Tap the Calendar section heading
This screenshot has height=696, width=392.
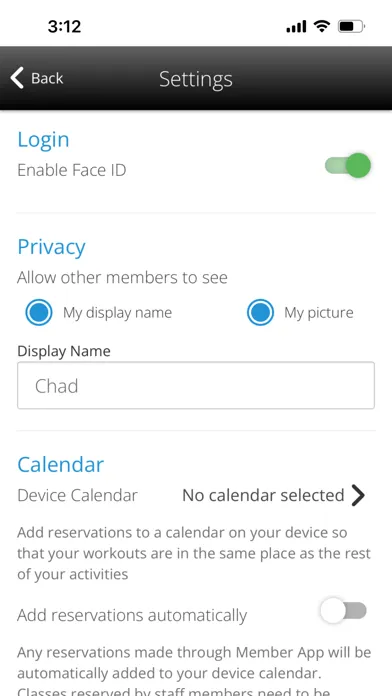(61, 465)
